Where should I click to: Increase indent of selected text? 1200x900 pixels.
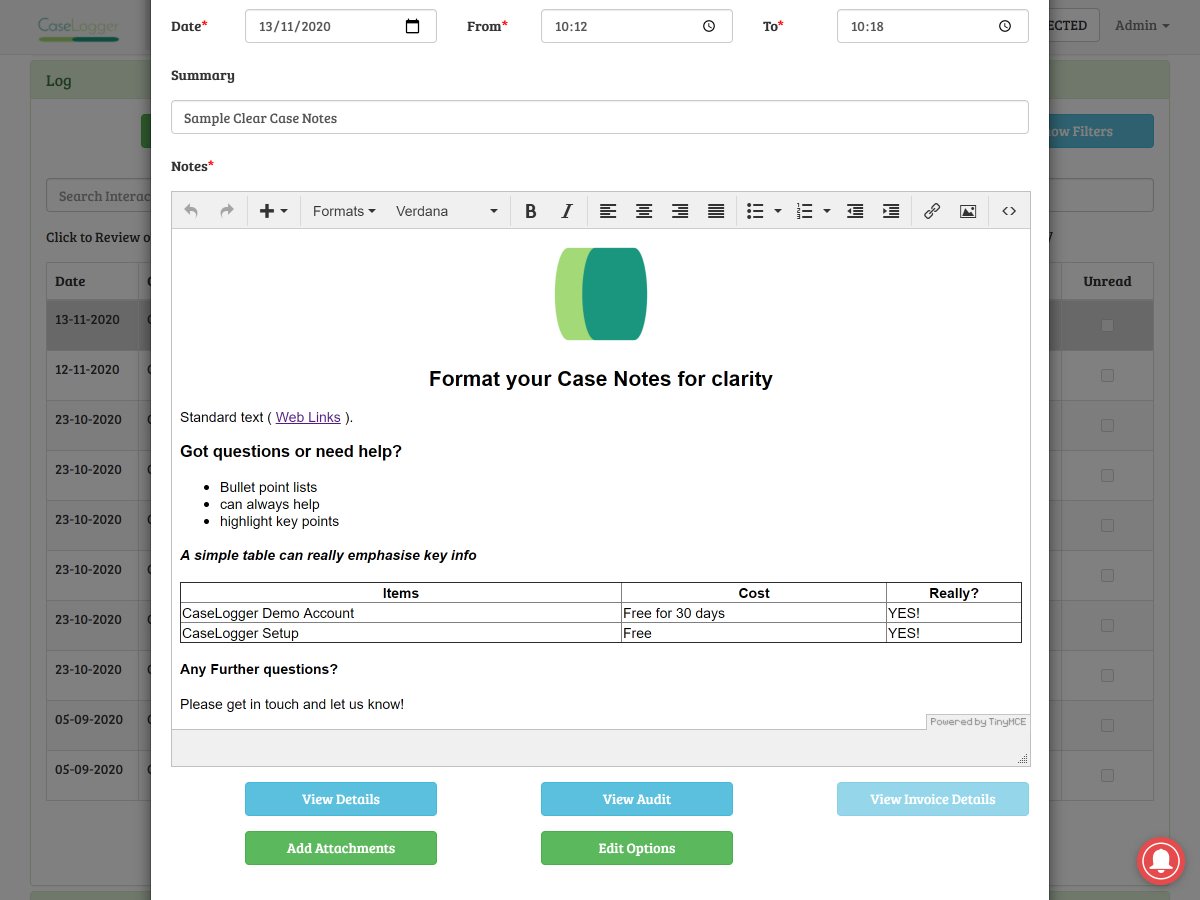click(x=891, y=211)
